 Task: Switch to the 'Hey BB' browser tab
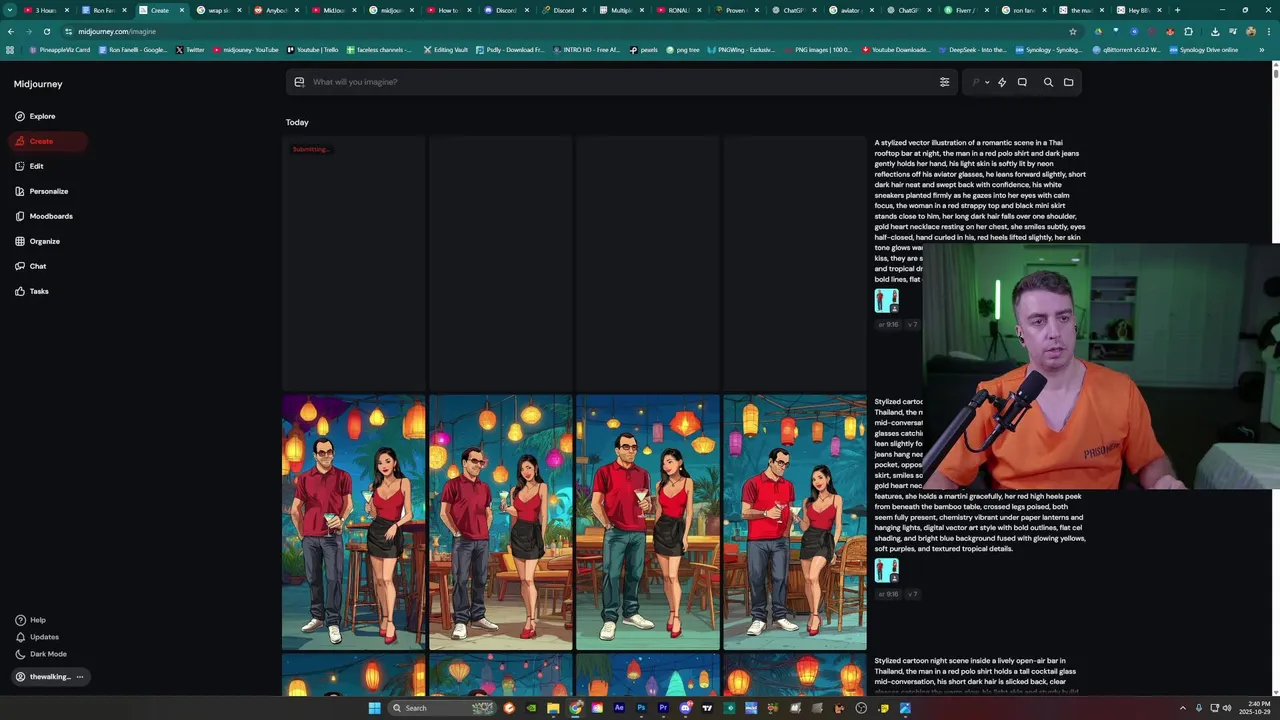point(1138,10)
